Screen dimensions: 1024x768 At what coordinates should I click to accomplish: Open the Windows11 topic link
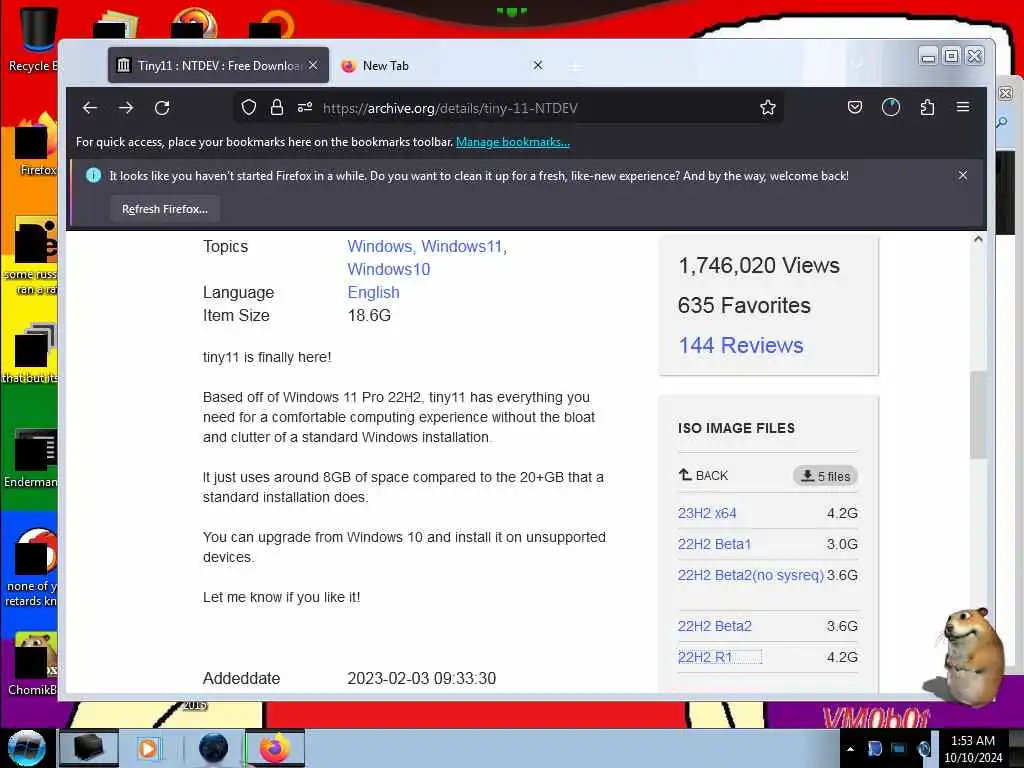(x=464, y=246)
